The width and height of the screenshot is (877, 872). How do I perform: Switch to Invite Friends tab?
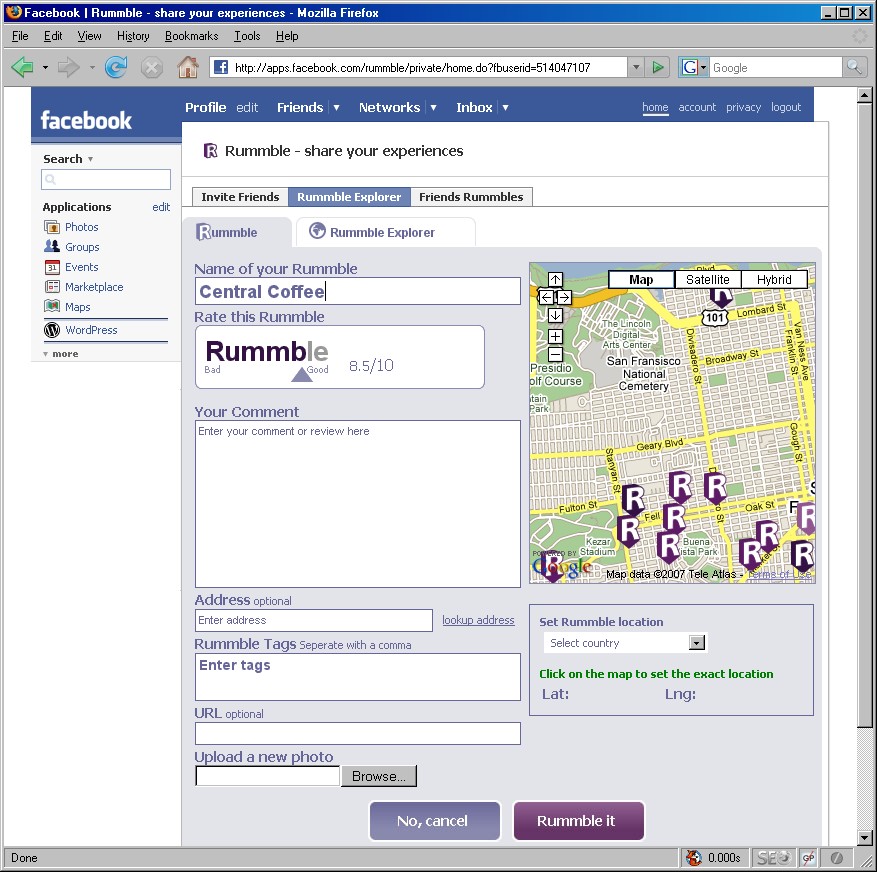240,197
